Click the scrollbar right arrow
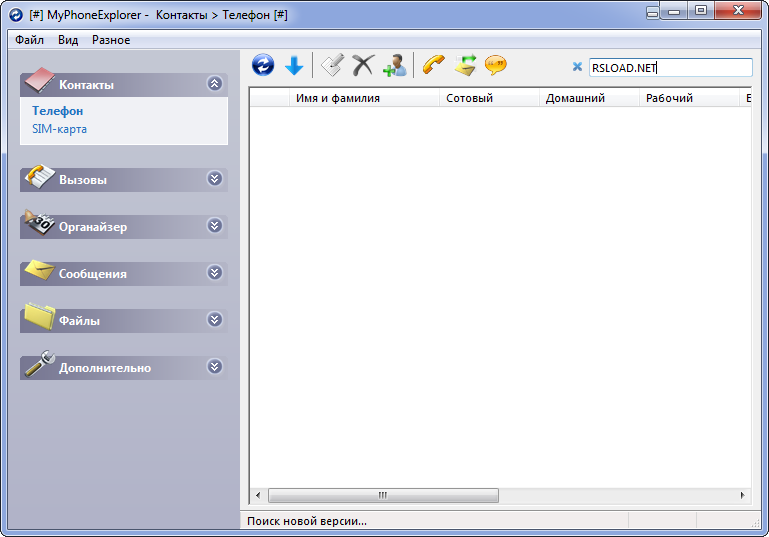Image resolution: width=769 pixels, height=537 pixels. pyautogui.click(x=743, y=495)
